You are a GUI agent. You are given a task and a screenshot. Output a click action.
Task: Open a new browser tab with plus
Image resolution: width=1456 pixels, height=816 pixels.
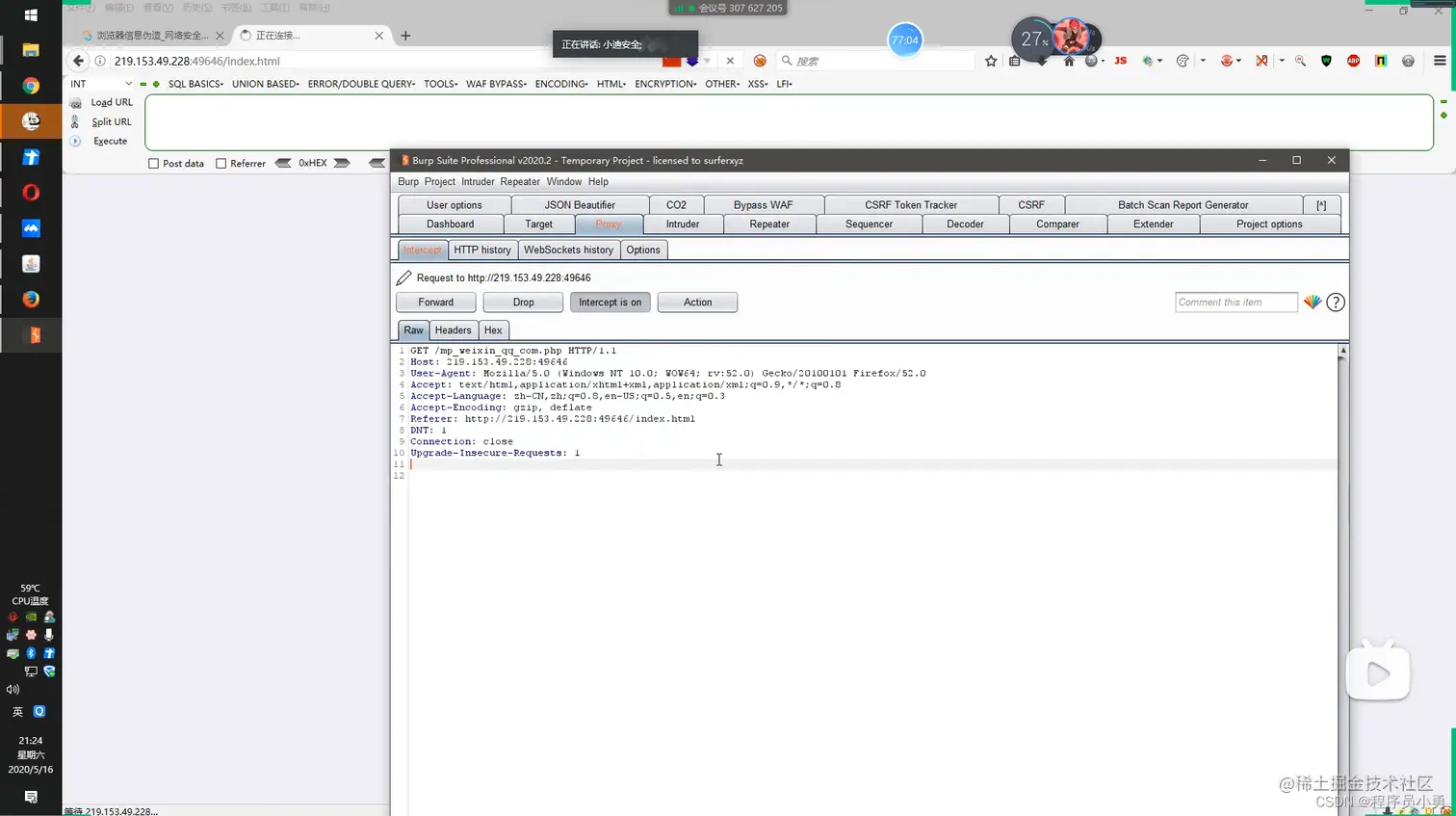405,36
